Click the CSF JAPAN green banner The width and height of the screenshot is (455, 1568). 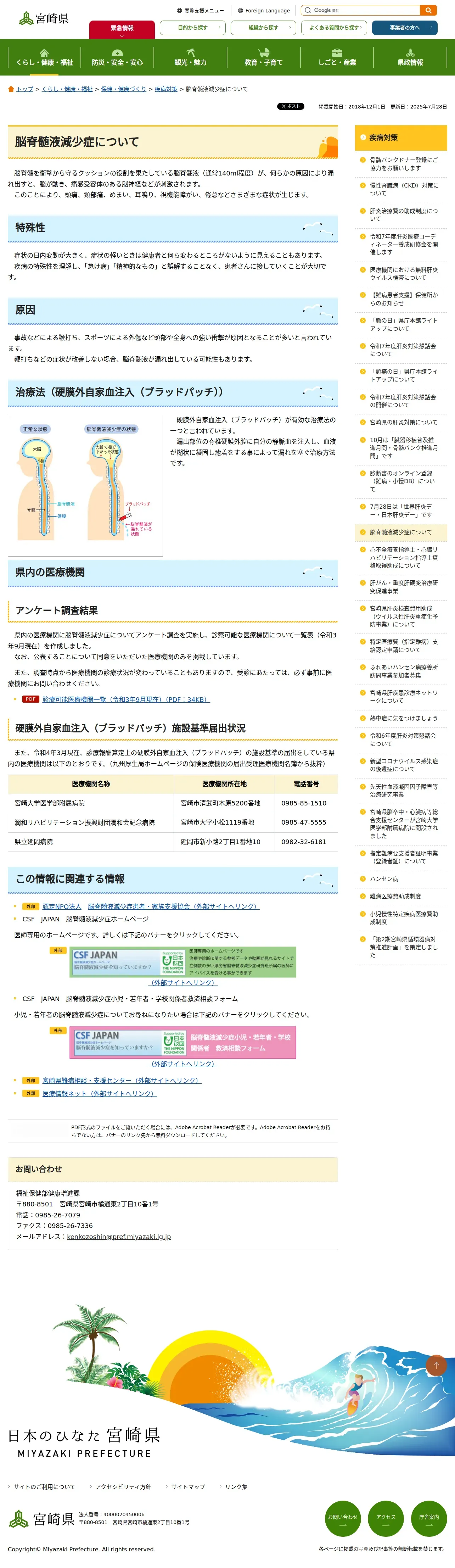(x=183, y=962)
